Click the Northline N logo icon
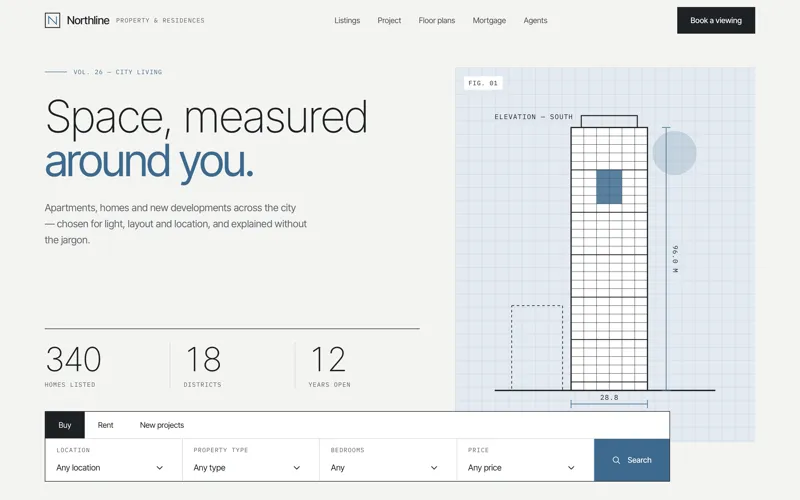Viewport: 800px width, 500px height. click(x=53, y=20)
